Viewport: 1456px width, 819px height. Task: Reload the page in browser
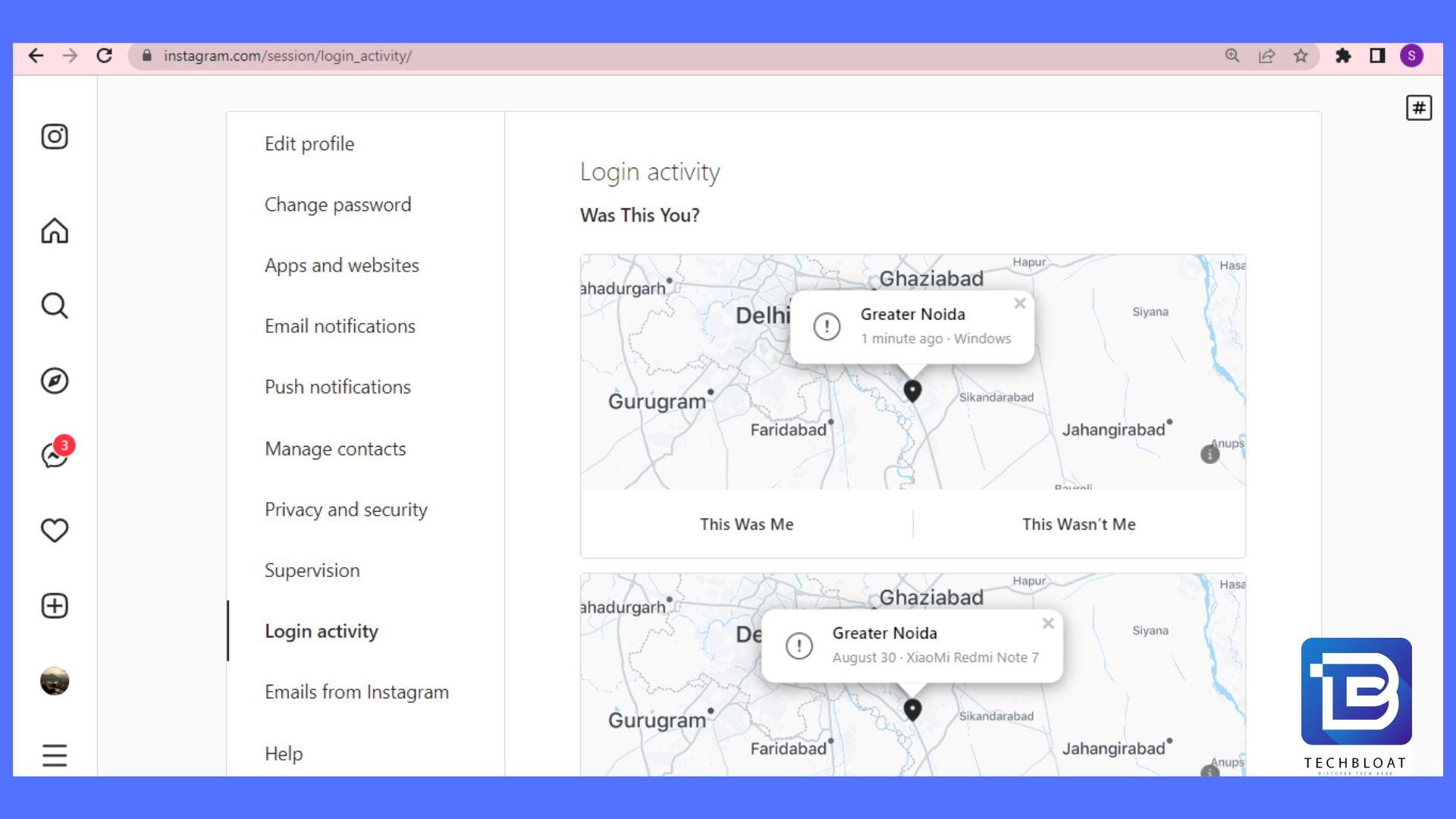(105, 56)
